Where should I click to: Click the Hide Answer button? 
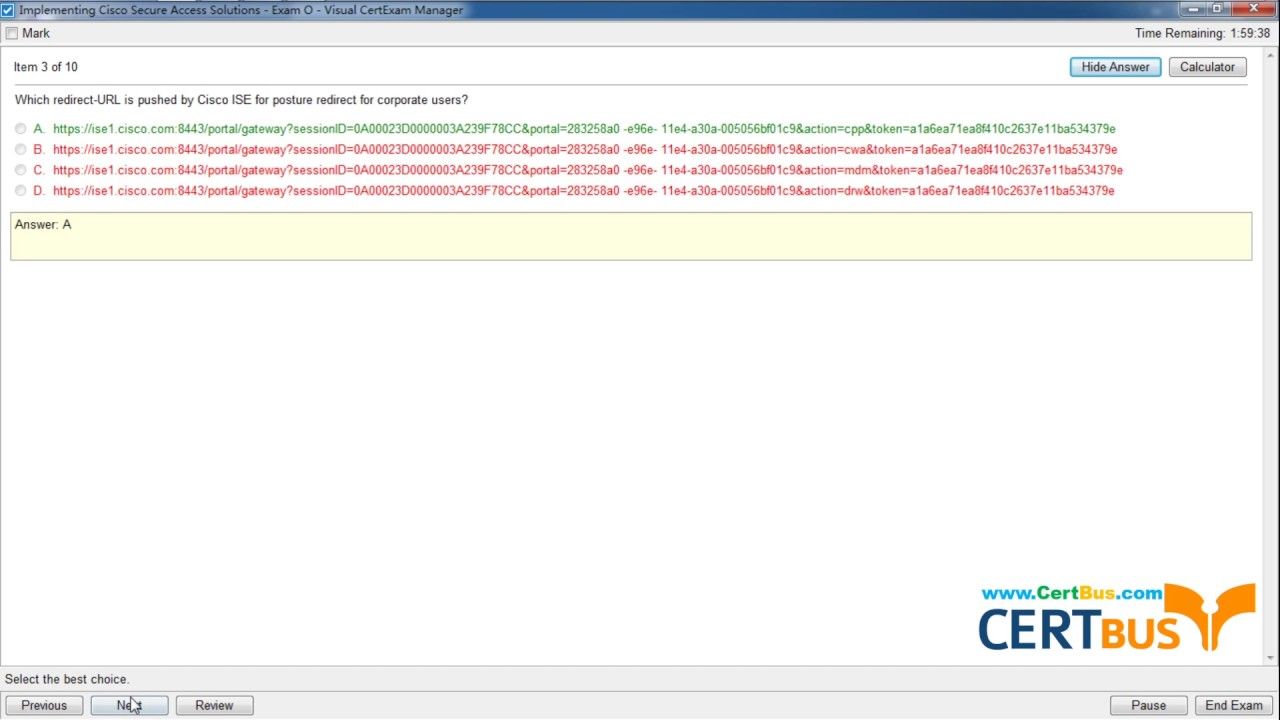coord(1115,67)
